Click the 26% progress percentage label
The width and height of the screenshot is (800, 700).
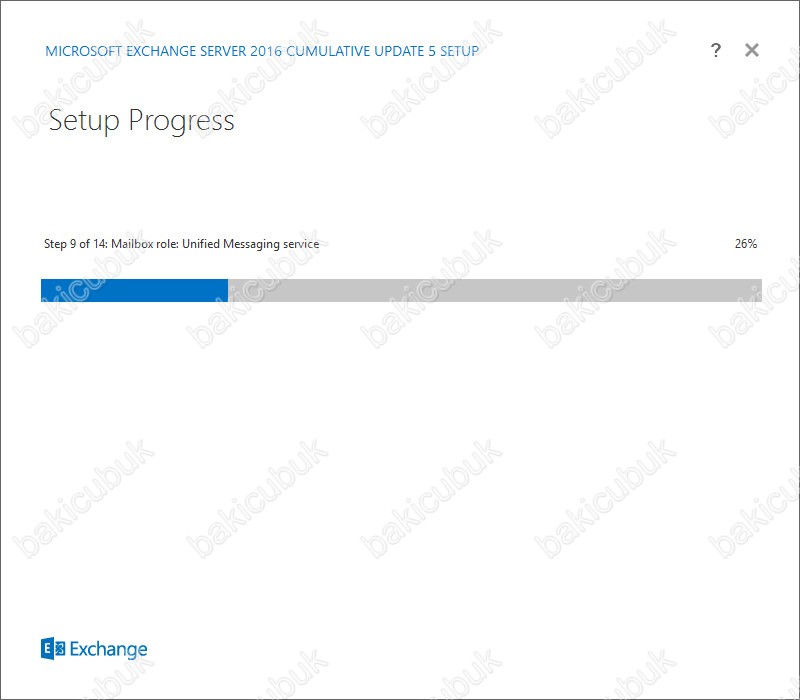745,244
